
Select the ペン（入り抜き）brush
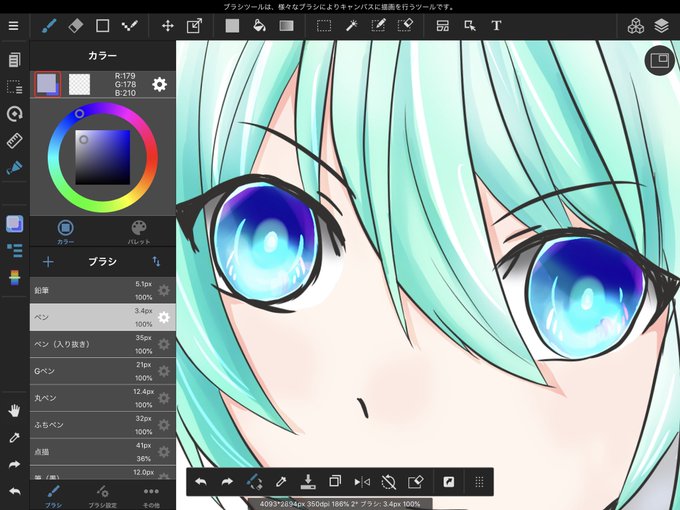pyautogui.click(x=103, y=344)
